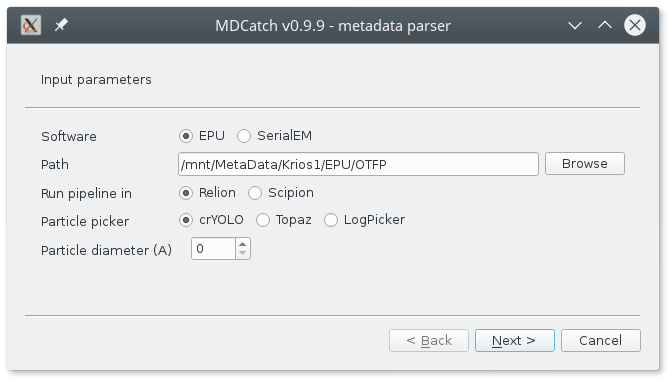
Task: Choose Relion for running the pipeline
Action: 207,193
